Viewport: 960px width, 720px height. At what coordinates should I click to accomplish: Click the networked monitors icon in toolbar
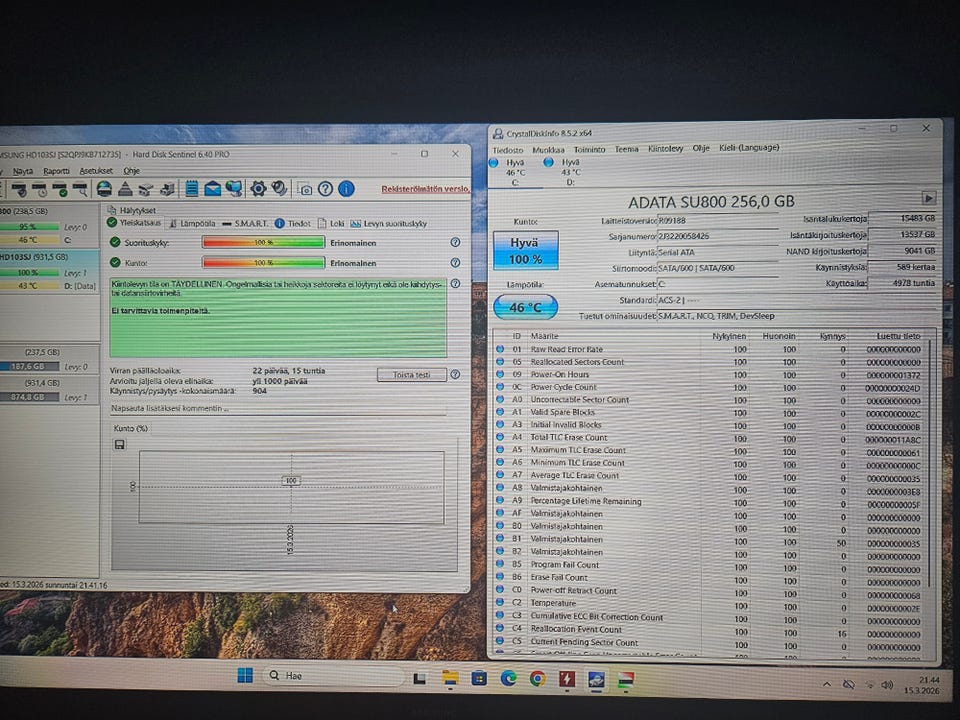point(234,189)
